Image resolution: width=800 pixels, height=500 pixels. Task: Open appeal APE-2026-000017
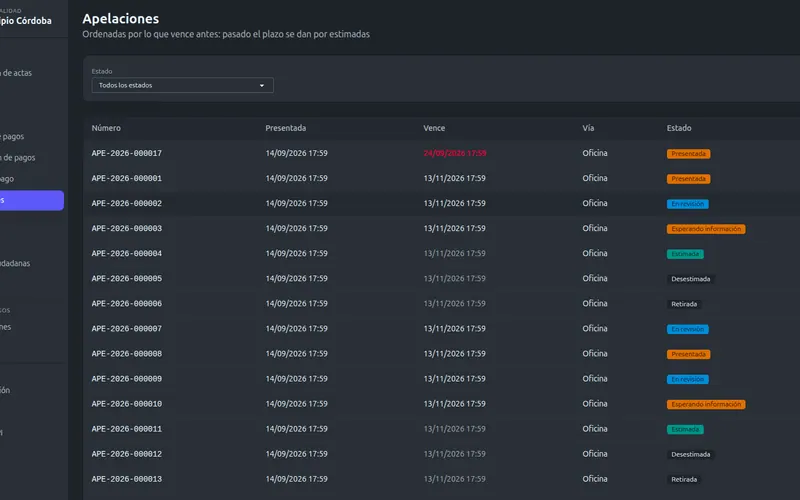click(x=127, y=153)
